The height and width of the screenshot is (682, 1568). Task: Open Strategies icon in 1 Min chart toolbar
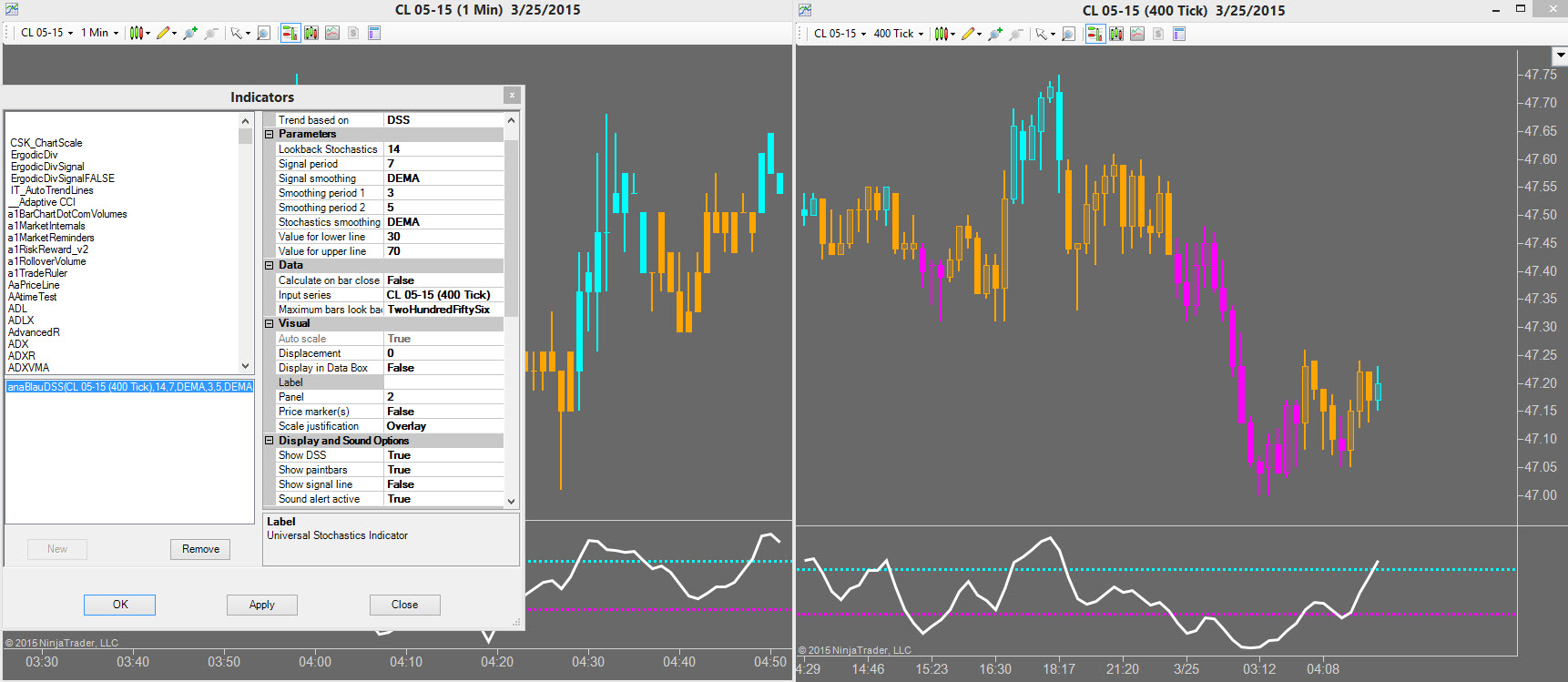(x=353, y=33)
